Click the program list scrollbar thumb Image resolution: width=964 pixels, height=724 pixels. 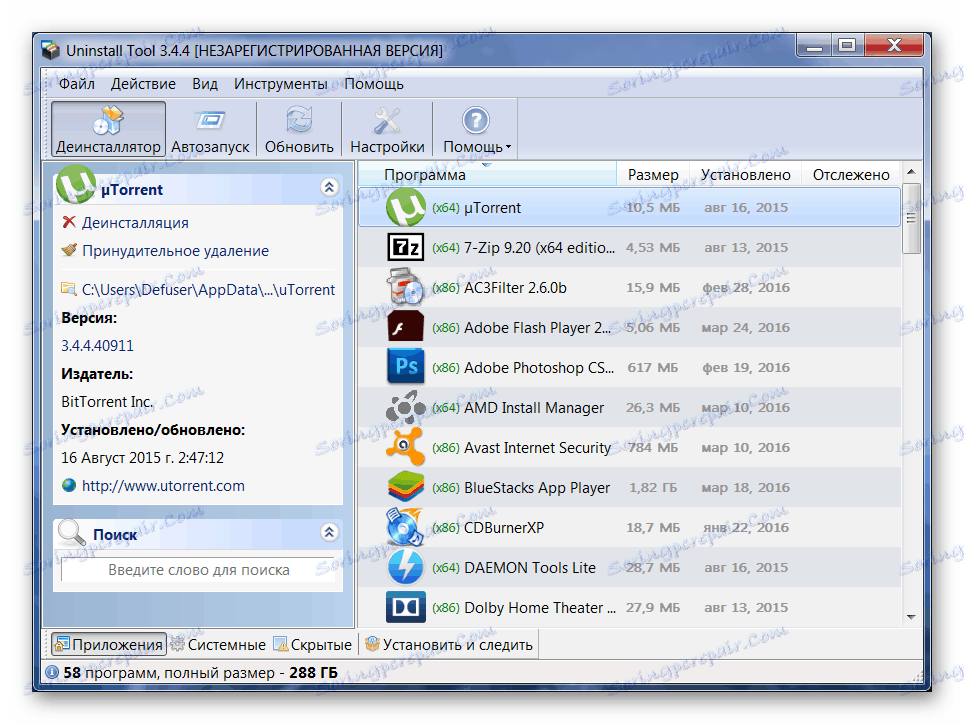pyautogui.click(x=911, y=218)
